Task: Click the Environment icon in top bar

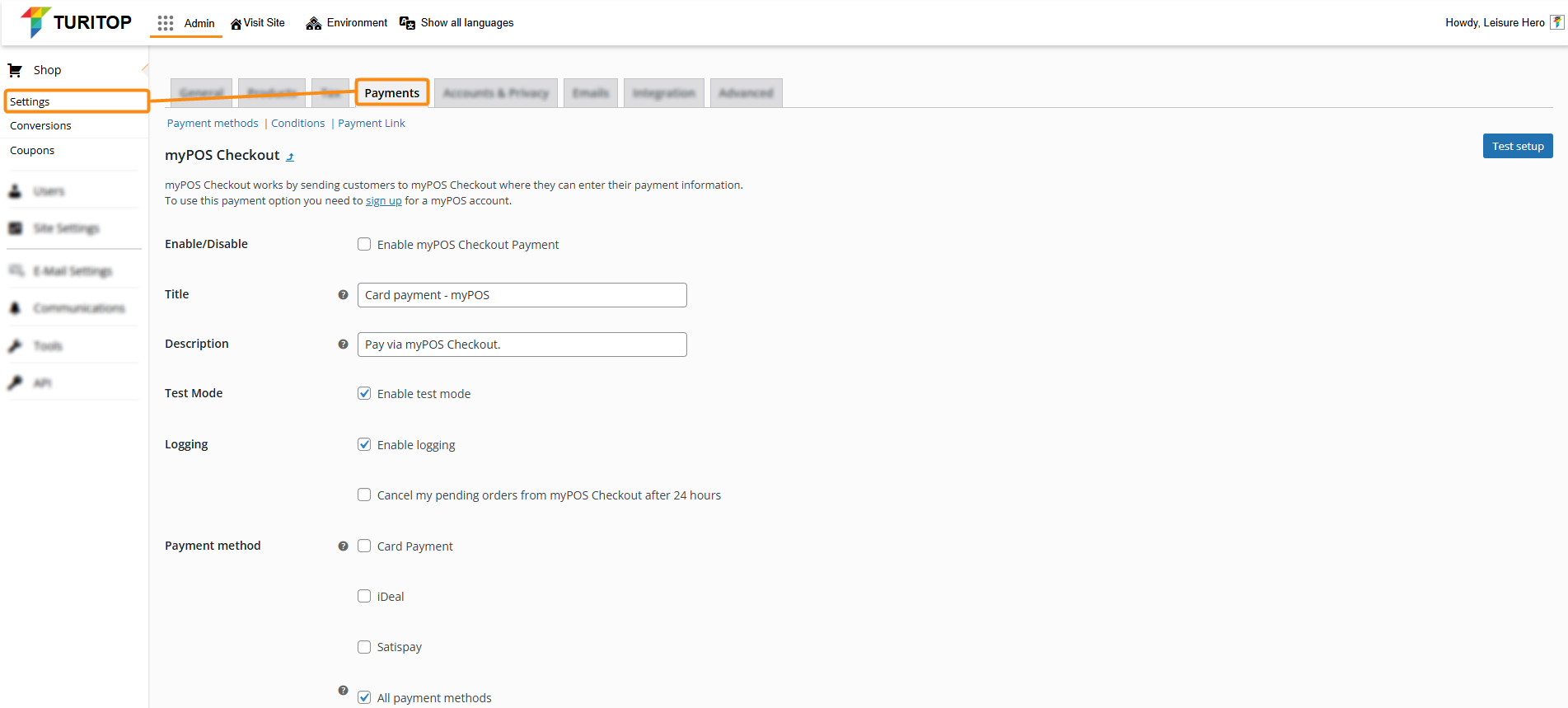Action: click(313, 23)
